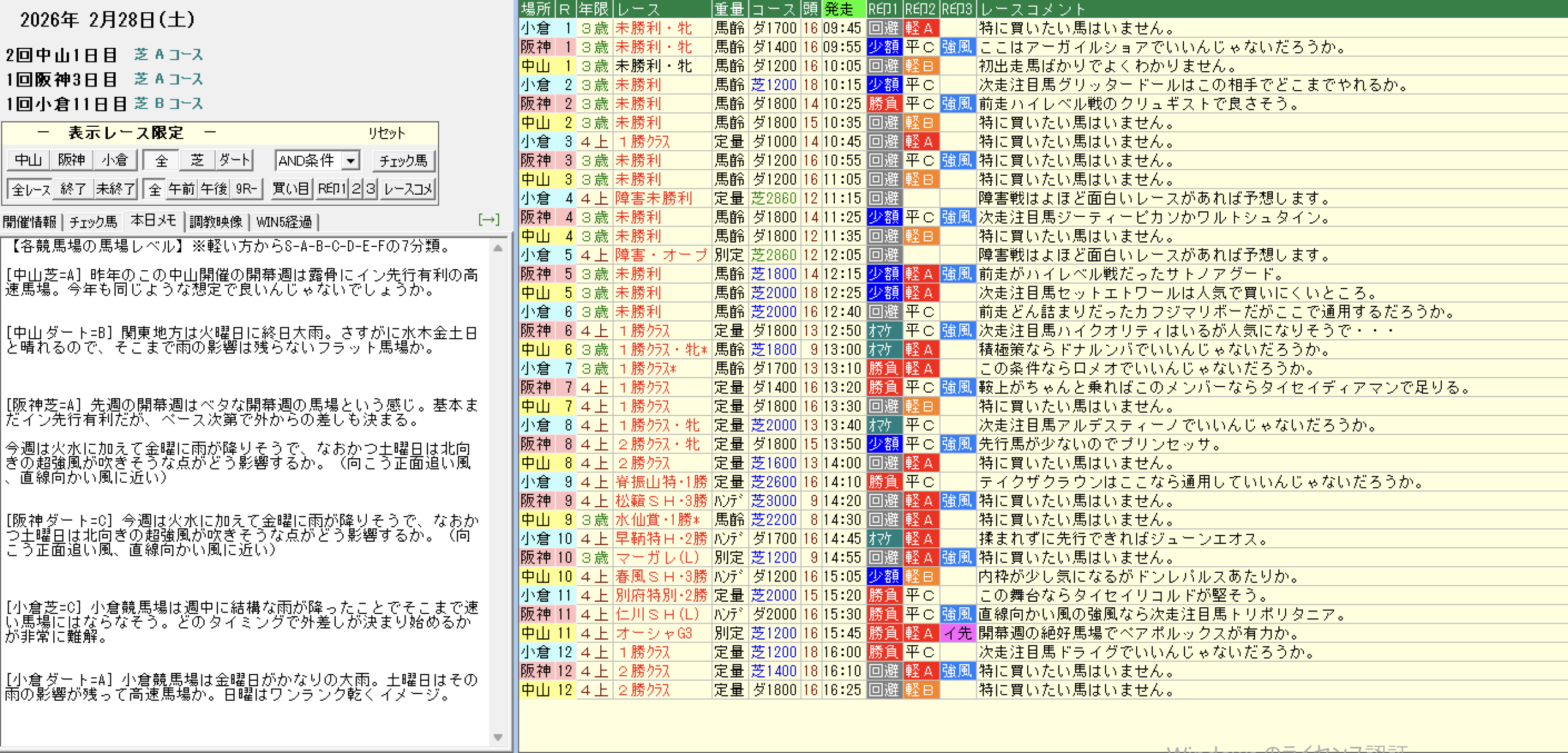Click the 午後 afternoon filter button
This screenshot has width=1568, height=753.
pyautogui.click(x=214, y=189)
